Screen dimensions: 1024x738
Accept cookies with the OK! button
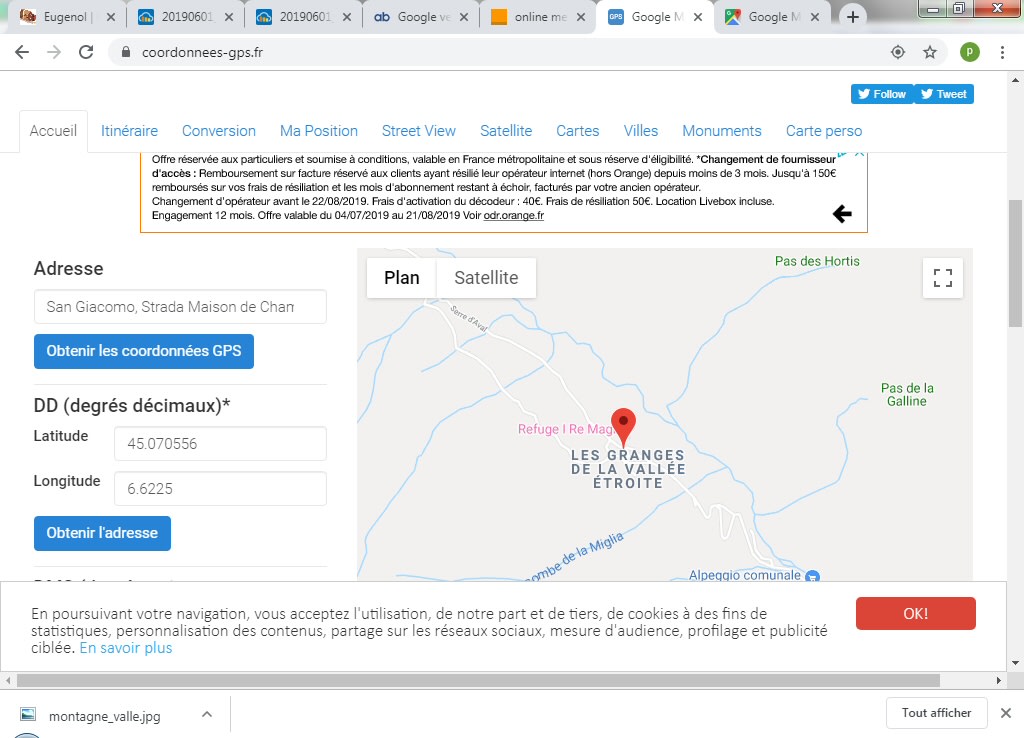tap(915, 614)
